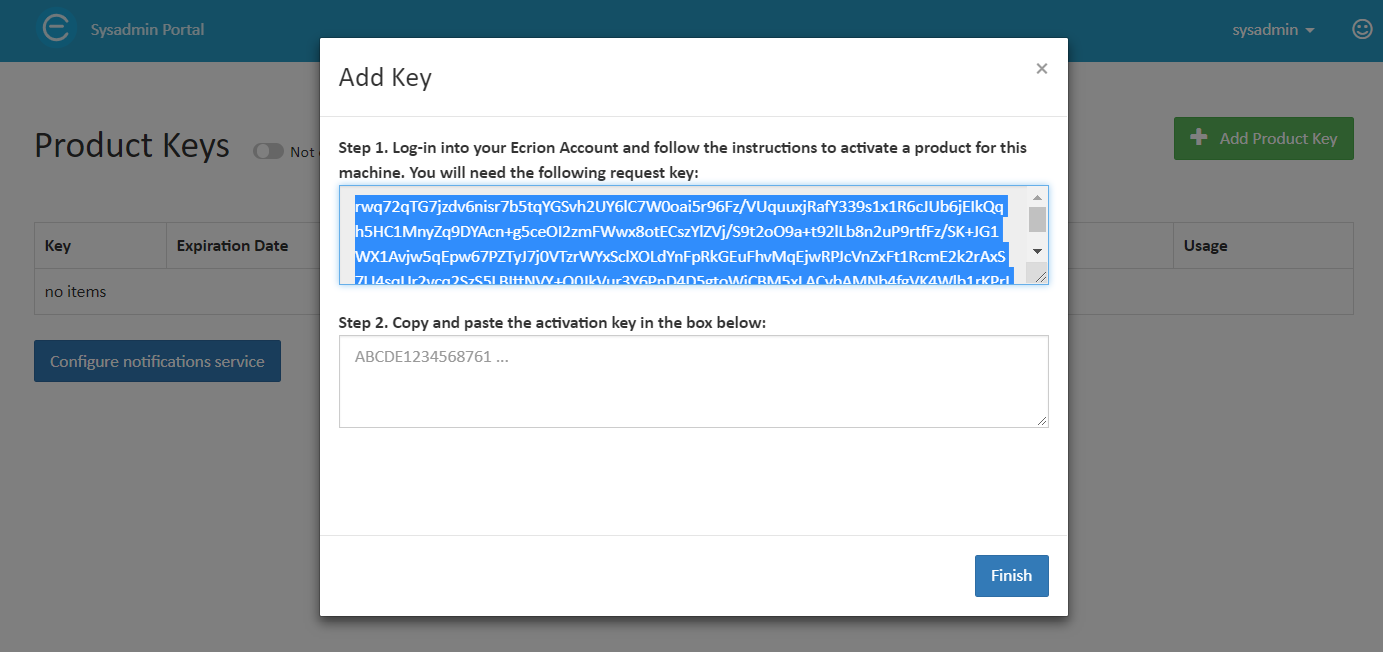
Task: Open the smiley feedback icon
Action: click(x=1362, y=29)
